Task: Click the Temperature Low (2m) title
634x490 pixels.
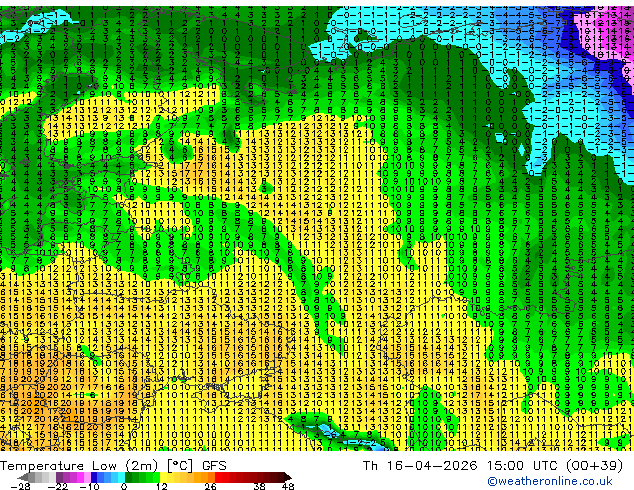Action: click(x=78, y=466)
